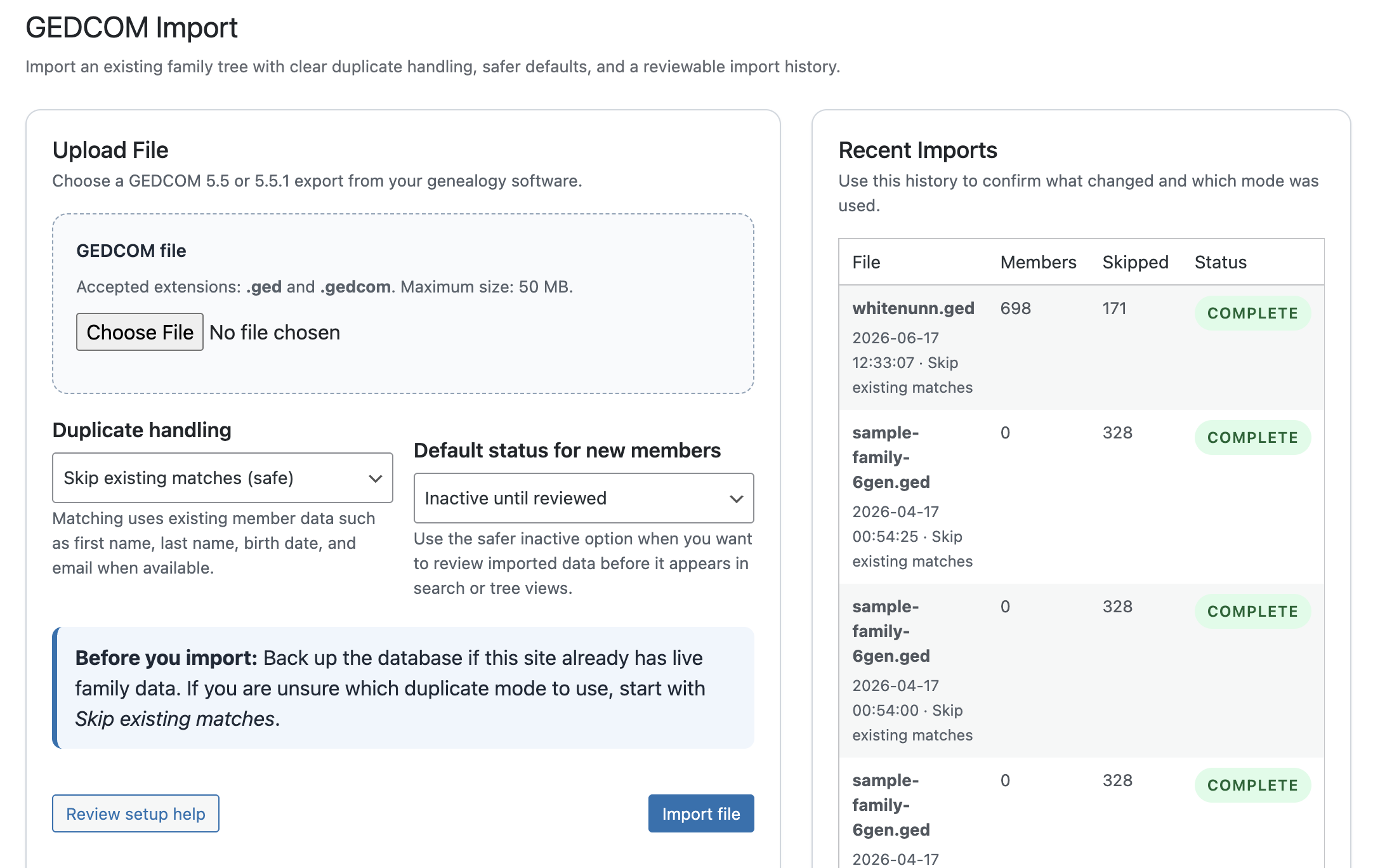Expand the Default status for new members dropdown
This screenshot has height=868, width=1373.
click(x=584, y=498)
